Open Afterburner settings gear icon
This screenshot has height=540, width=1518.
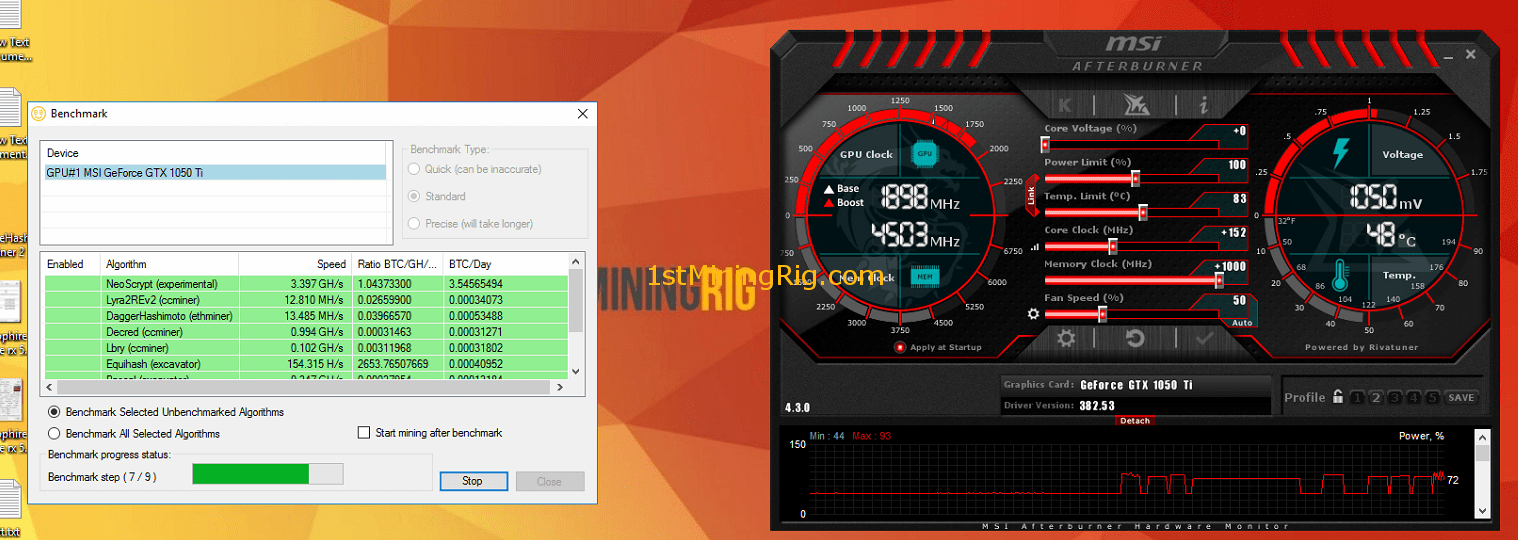pos(1067,338)
